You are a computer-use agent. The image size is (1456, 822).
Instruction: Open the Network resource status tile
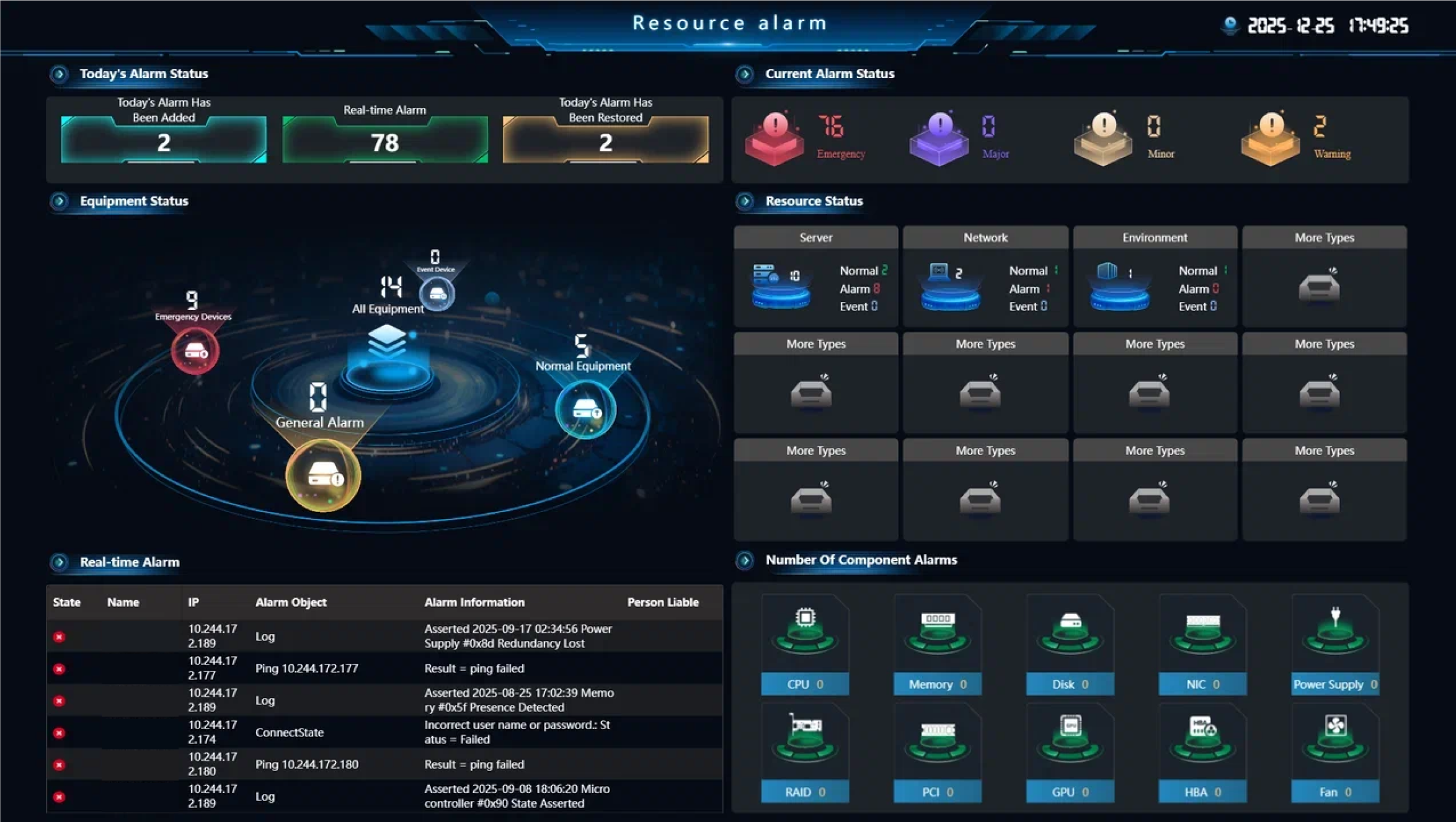985,277
